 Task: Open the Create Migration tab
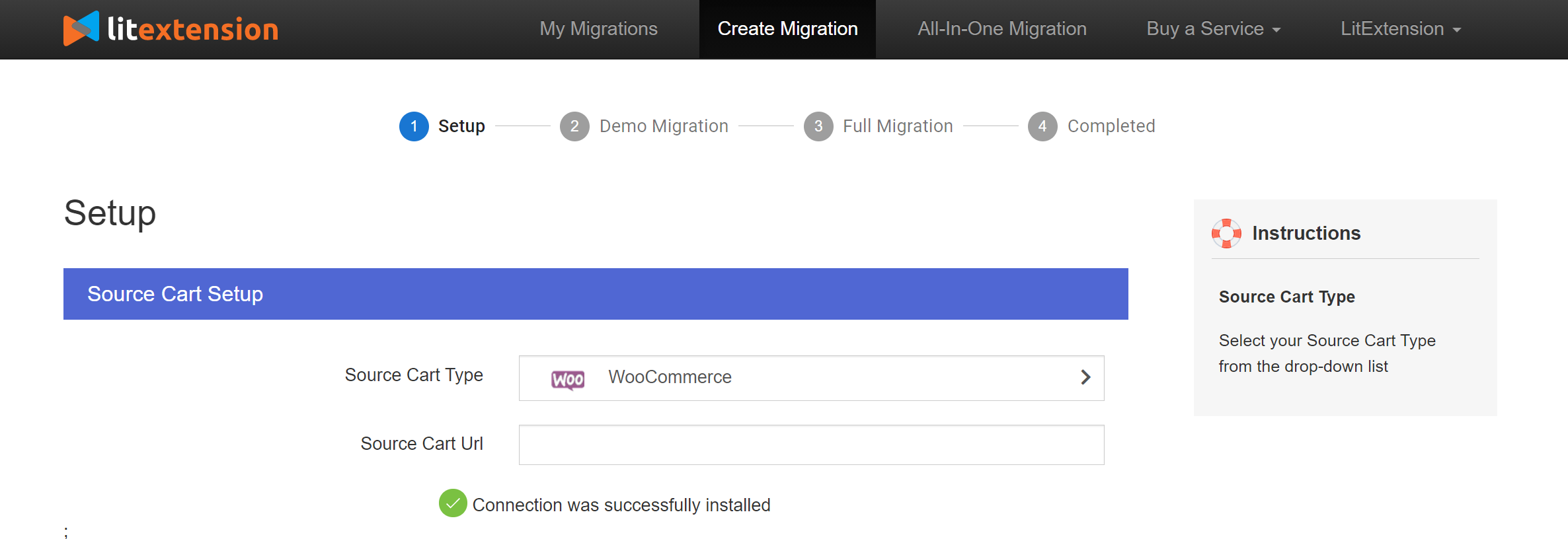point(787,29)
